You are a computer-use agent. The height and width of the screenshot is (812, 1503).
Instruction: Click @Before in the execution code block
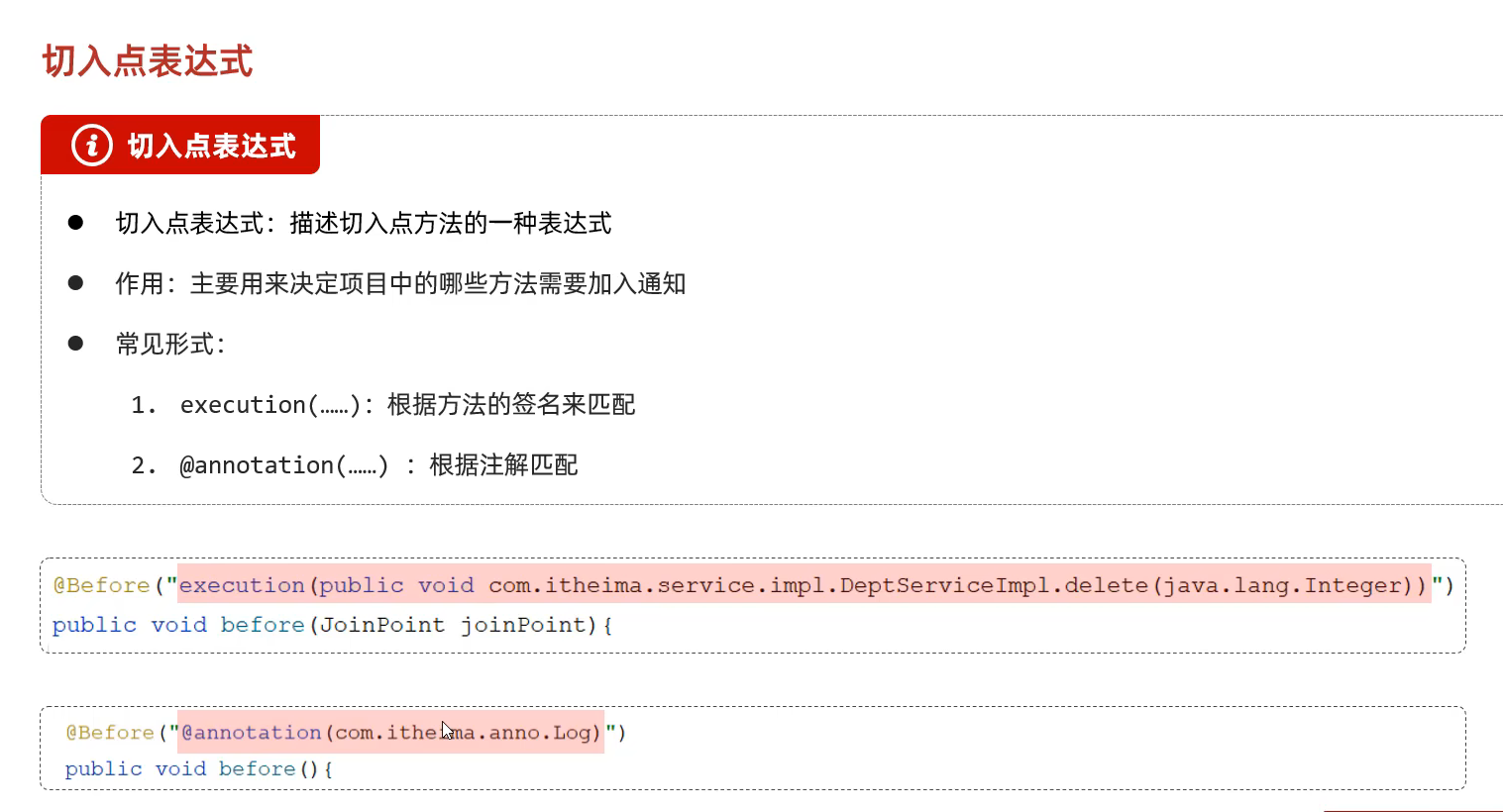pos(101,585)
